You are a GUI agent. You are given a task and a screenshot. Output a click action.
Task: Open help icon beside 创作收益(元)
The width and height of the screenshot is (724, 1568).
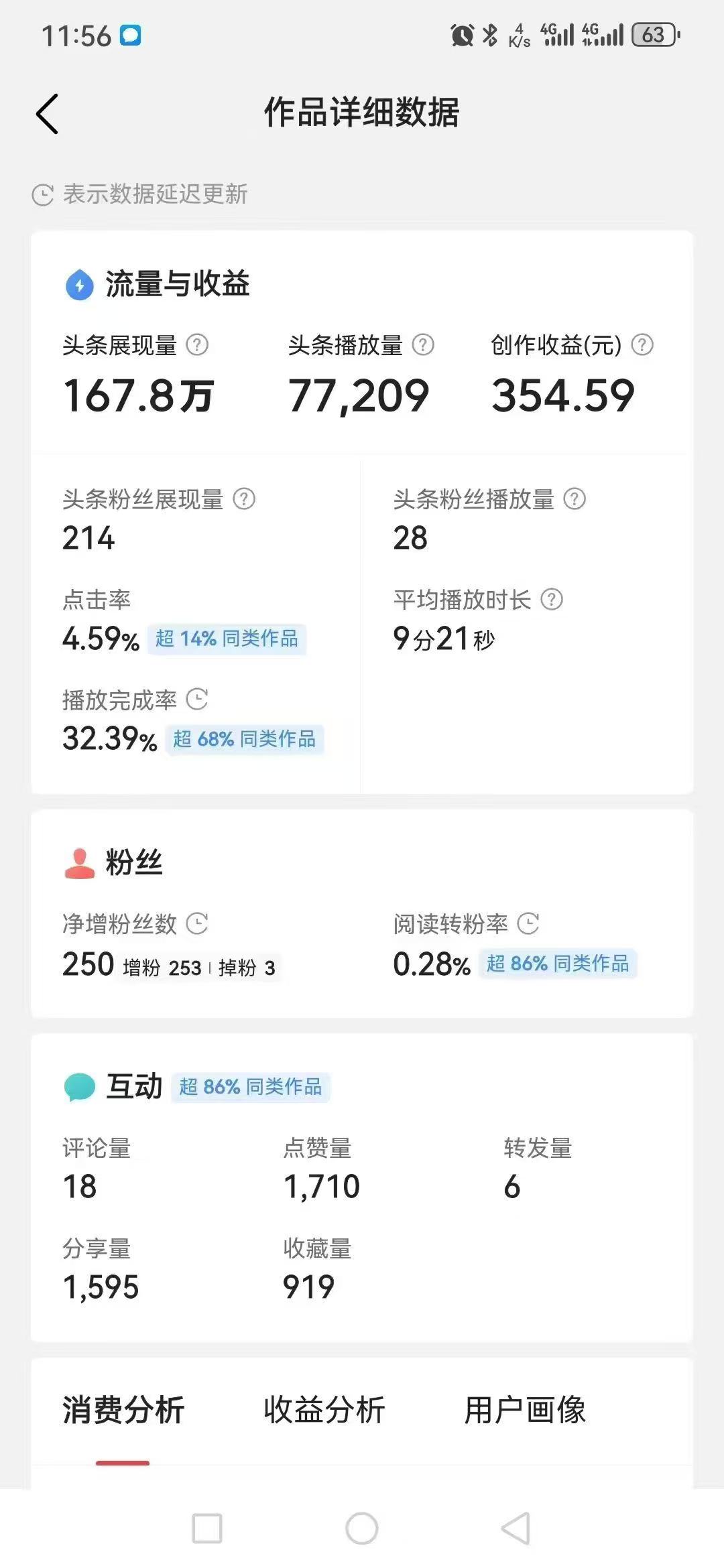pos(642,345)
